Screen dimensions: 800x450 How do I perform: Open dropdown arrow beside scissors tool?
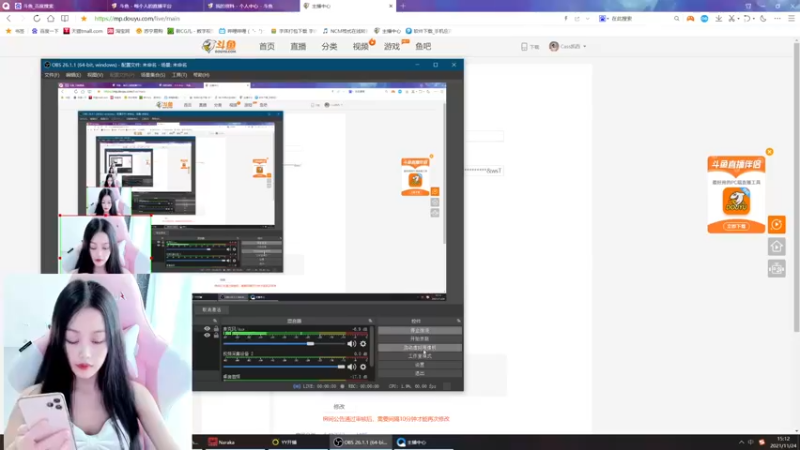coord(738,19)
